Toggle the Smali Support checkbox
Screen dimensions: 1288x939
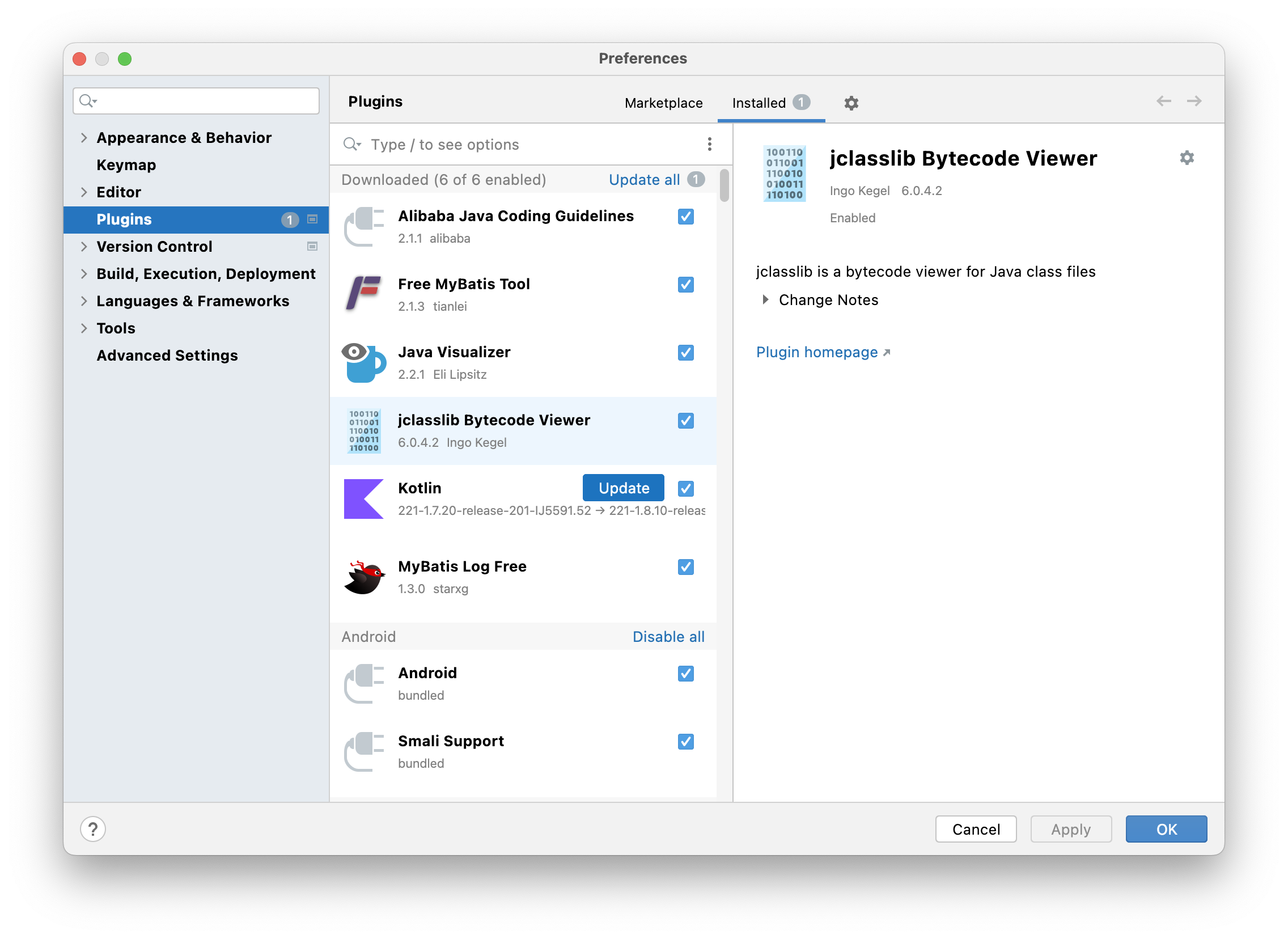(x=685, y=741)
